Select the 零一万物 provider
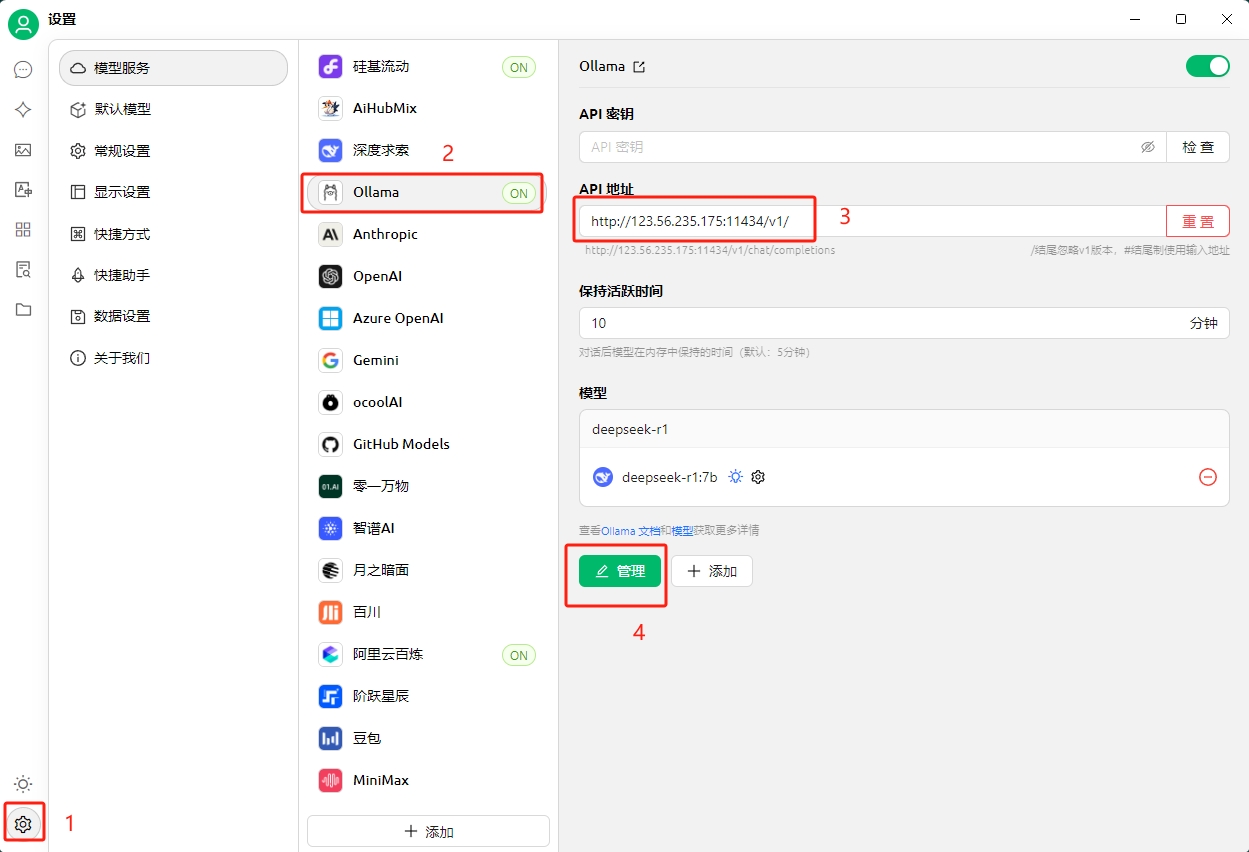The width and height of the screenshot is (1249, 852). coord(427,486)
